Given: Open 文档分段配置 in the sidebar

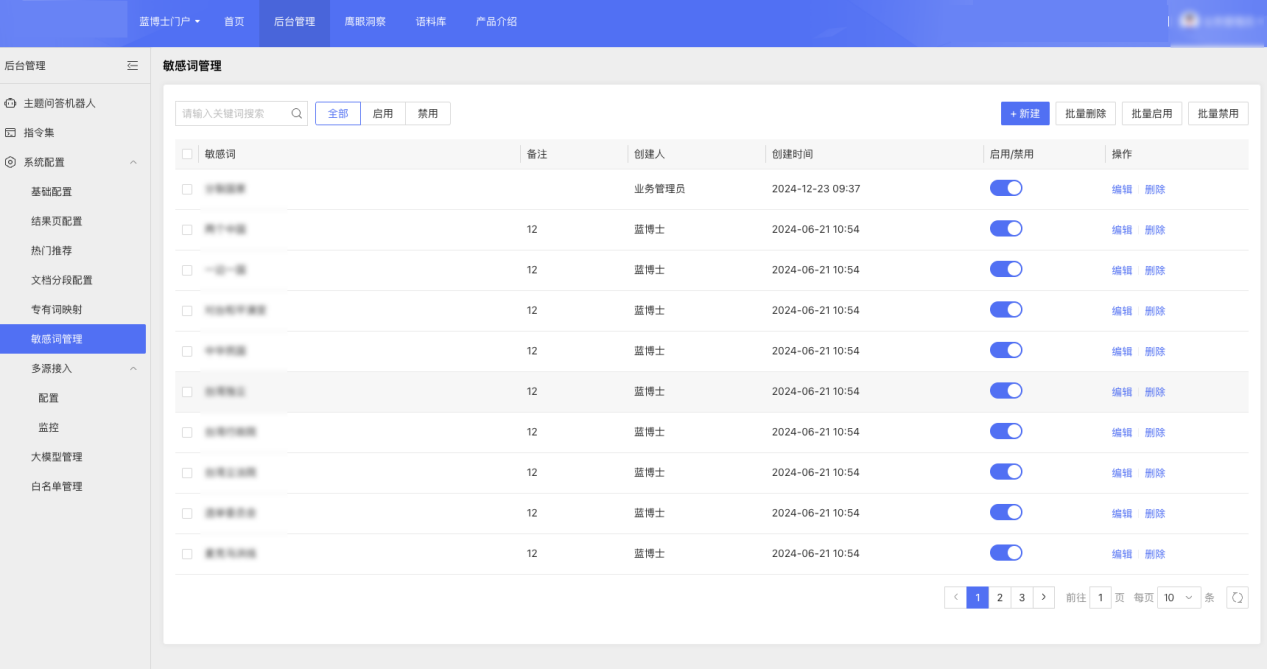Looking at the screenshot, I should point(62,280).
